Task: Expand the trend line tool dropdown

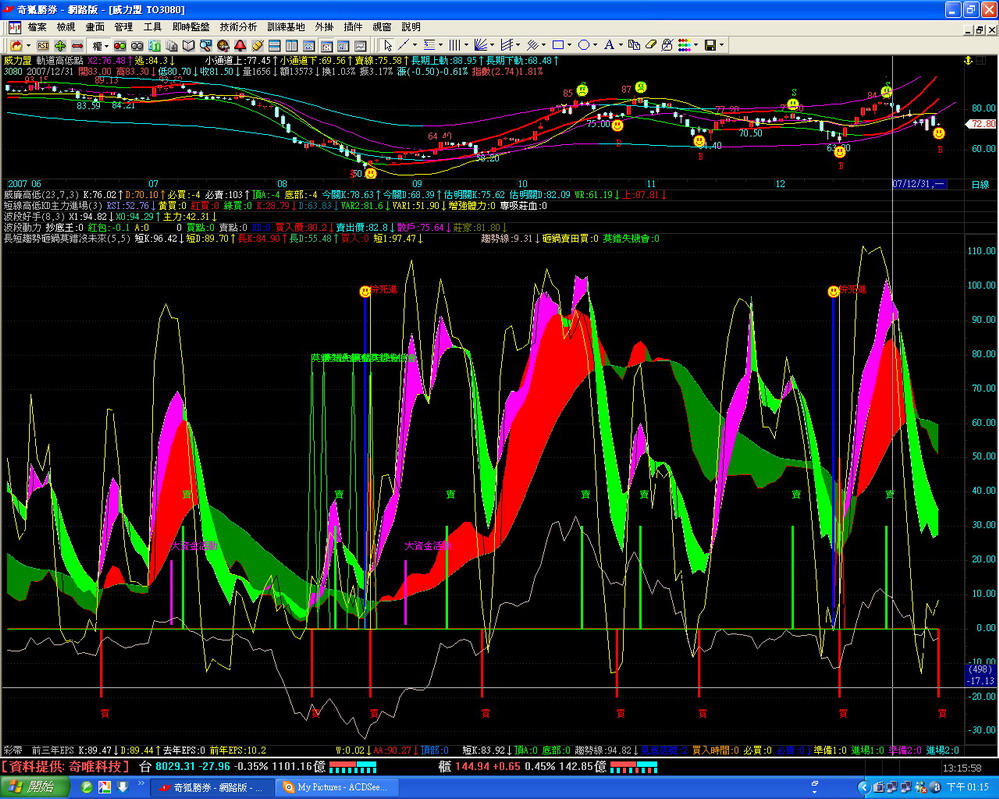Action: coord(415,45)
